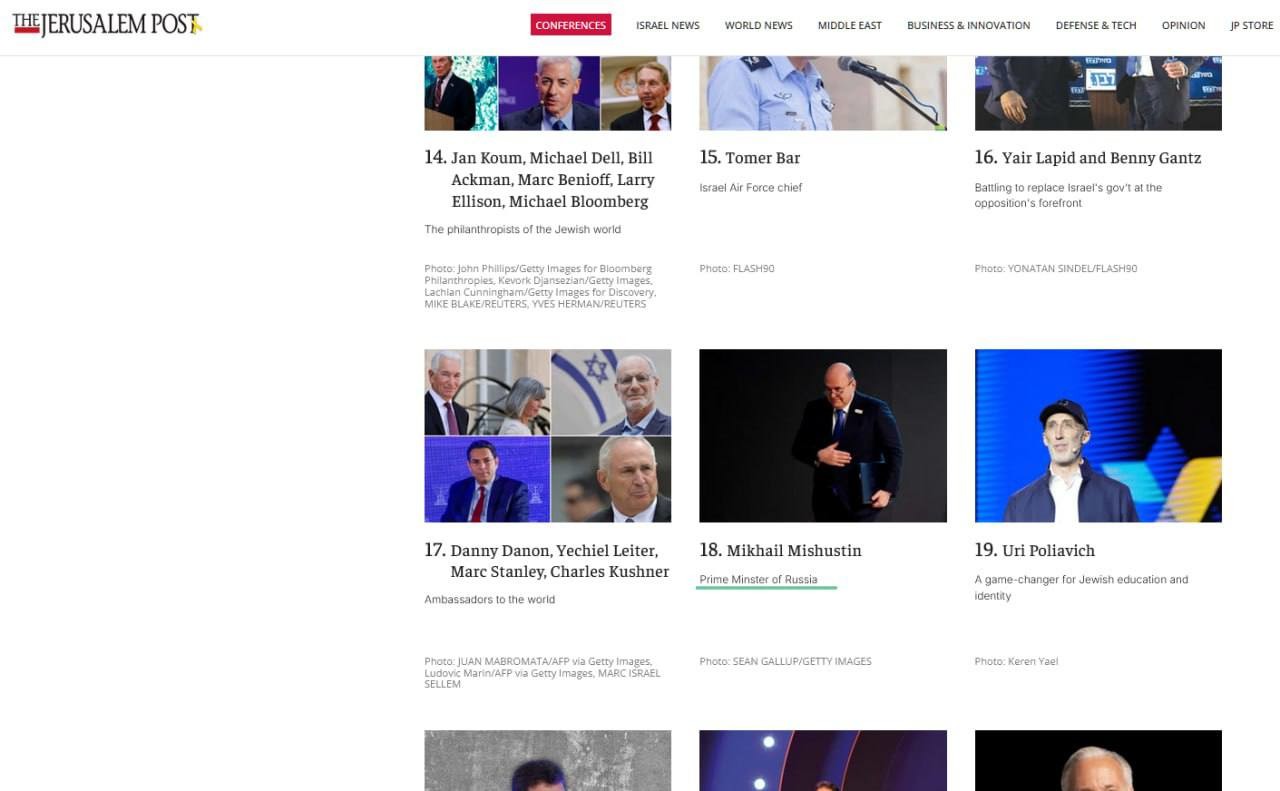Viewport: 1280px width, 791px height.
Task: Open the item 19 photo with blue backdrop
Action: coord(1097,436)
